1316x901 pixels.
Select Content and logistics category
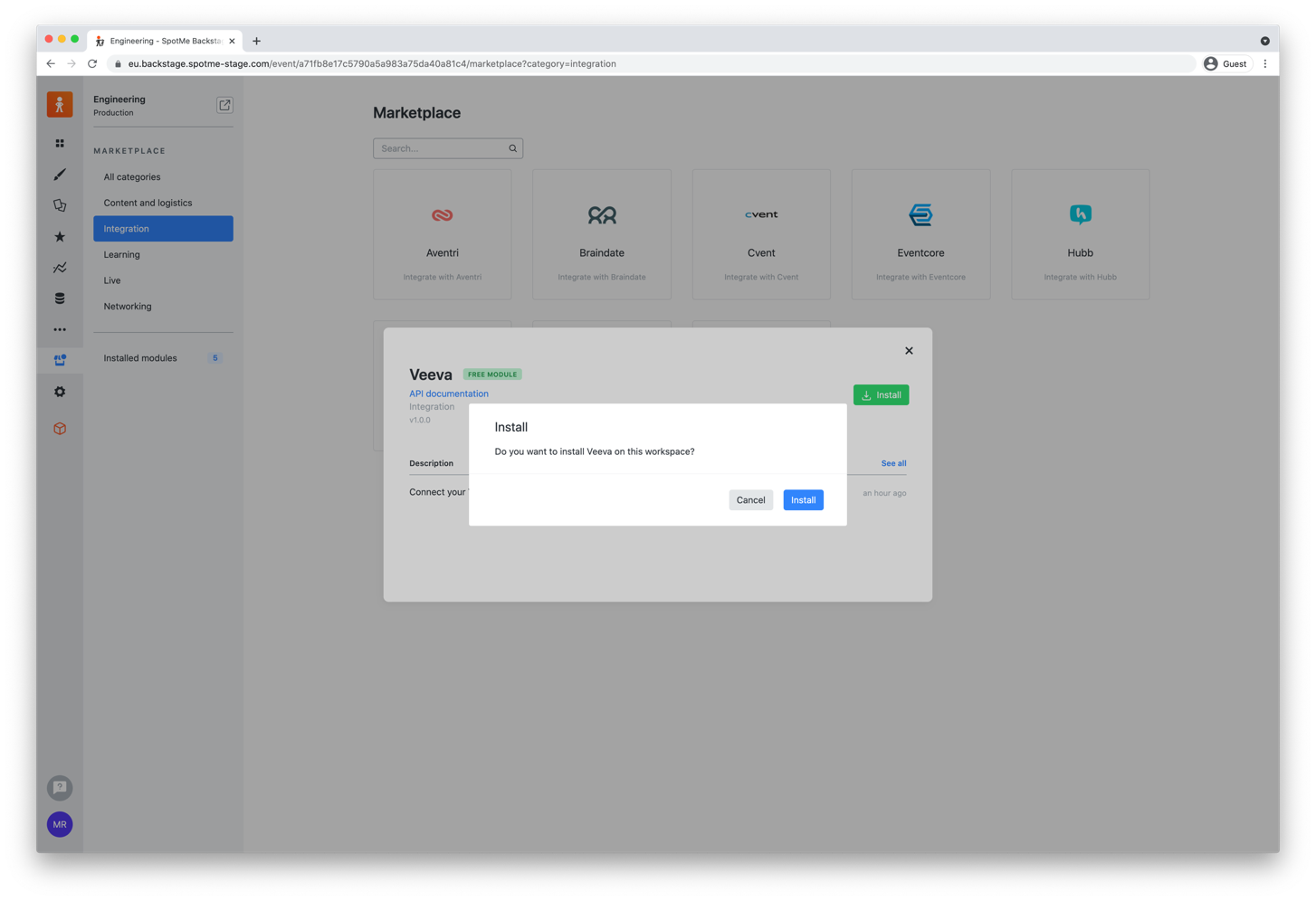163,203
